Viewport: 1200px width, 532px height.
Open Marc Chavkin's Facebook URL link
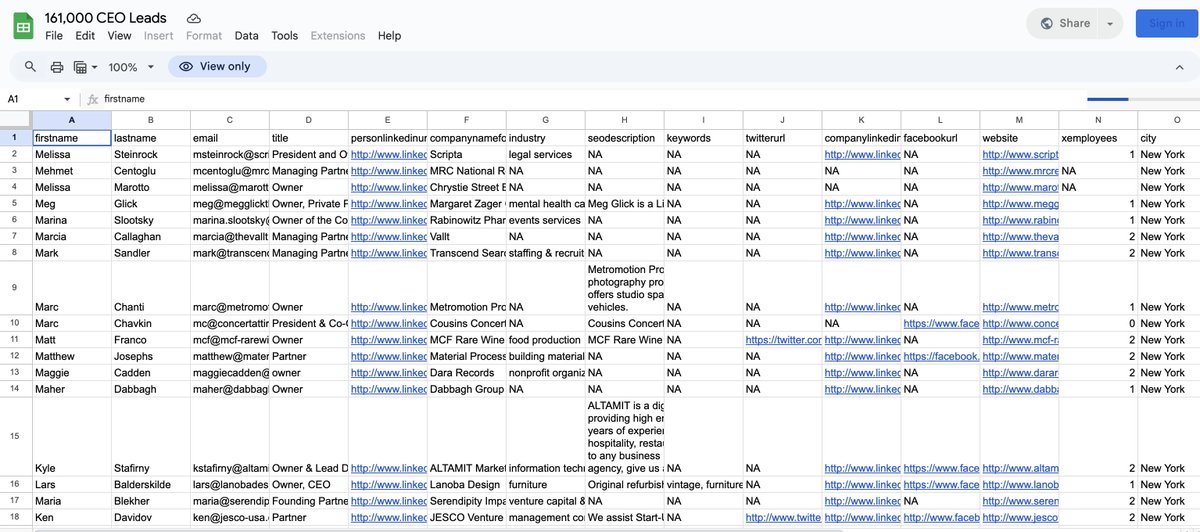pyautogui.click(x=940, y=323)
